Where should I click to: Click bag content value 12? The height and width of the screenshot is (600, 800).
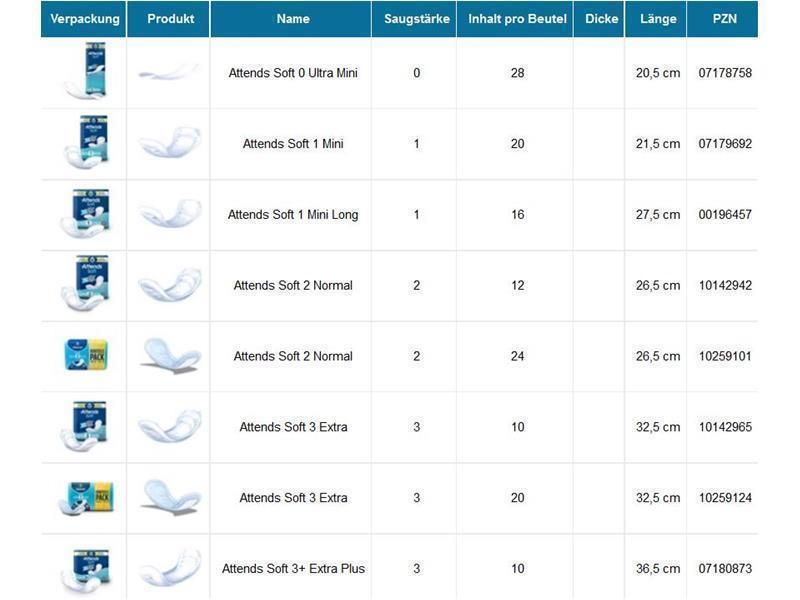(x=517, y=286)
